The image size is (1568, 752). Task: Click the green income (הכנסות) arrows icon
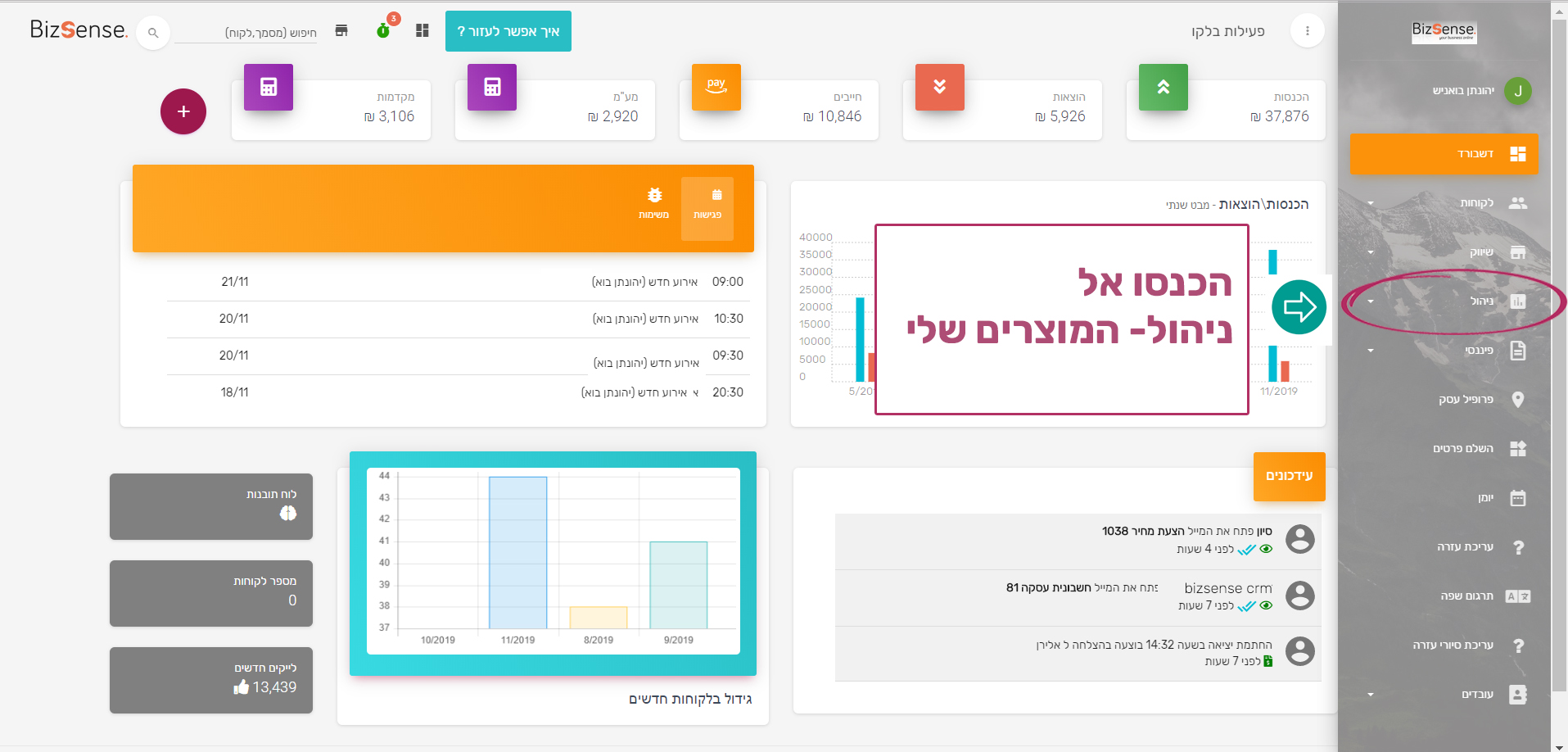tap(1163, 87)
